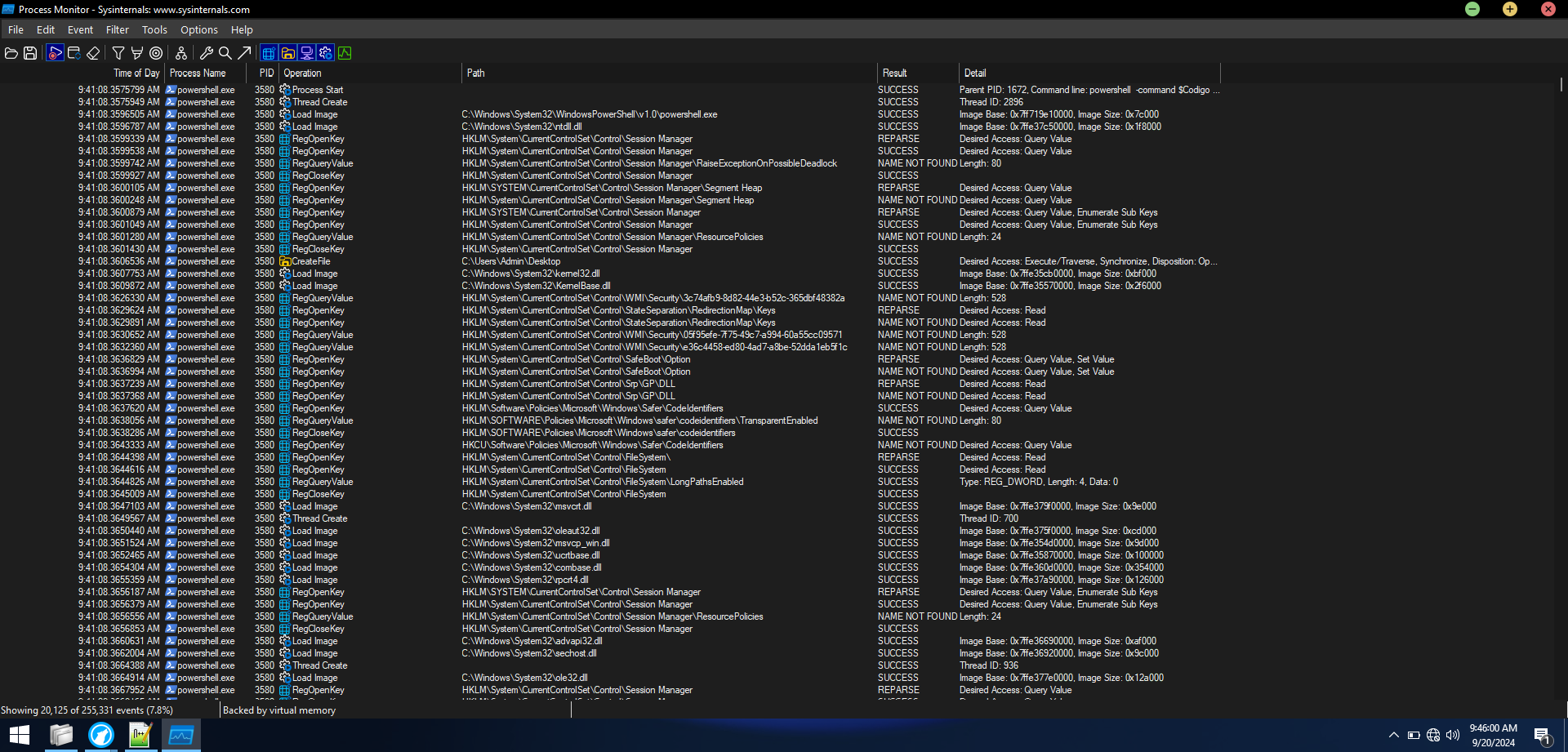
Task: Click the vertical scrollbar thumb
Action: [x=1561, y=84]
